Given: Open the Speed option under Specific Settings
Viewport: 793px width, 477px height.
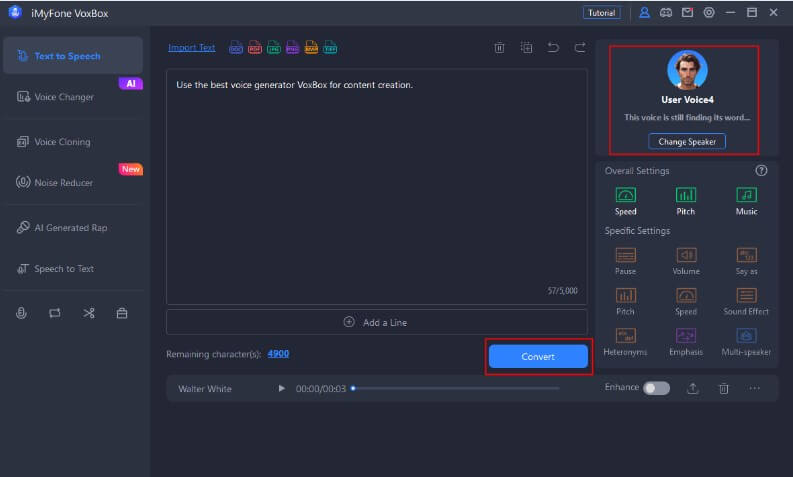Looking at the screenshot, I should tap(686, 301).
